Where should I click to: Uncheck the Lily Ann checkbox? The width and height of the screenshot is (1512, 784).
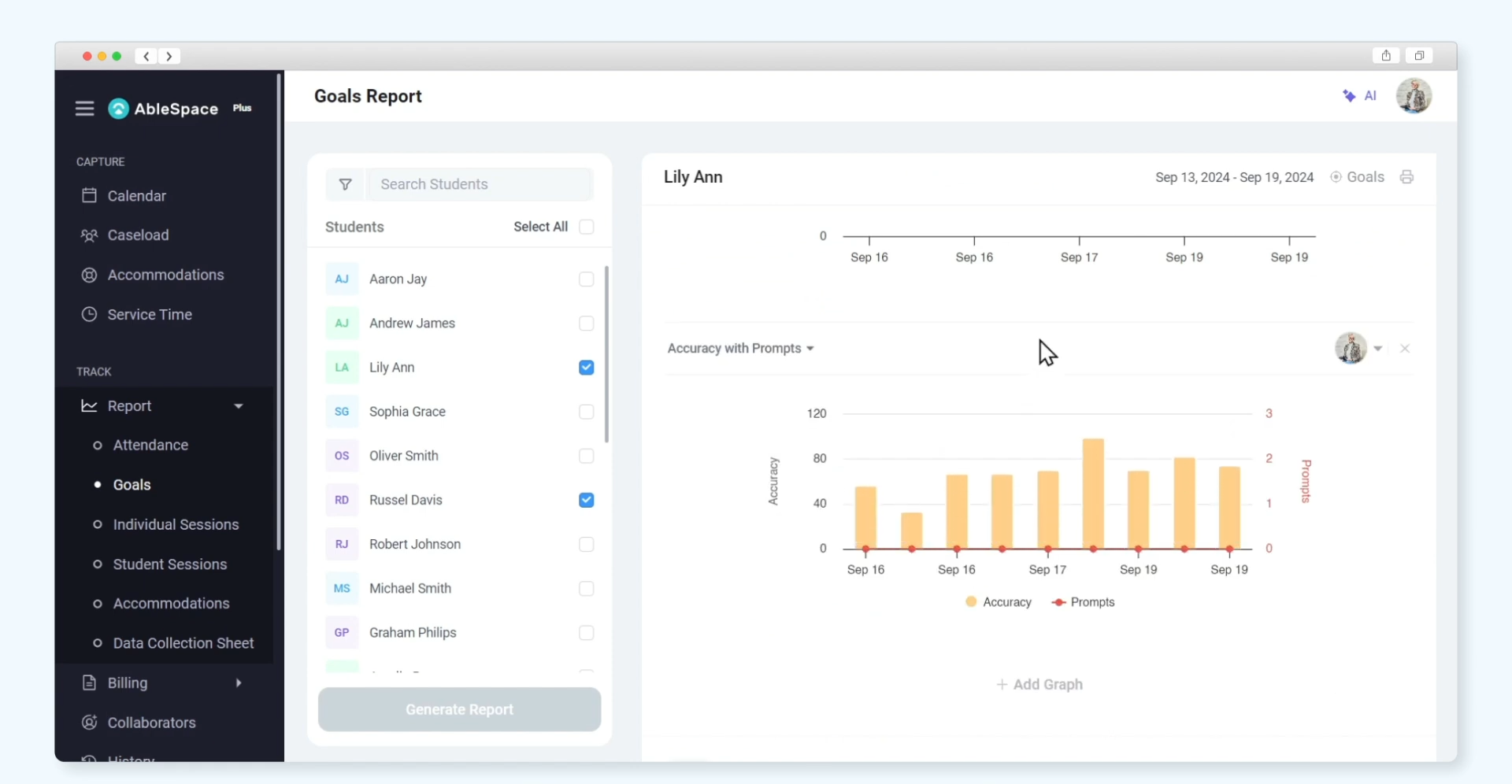click(586, 368)
